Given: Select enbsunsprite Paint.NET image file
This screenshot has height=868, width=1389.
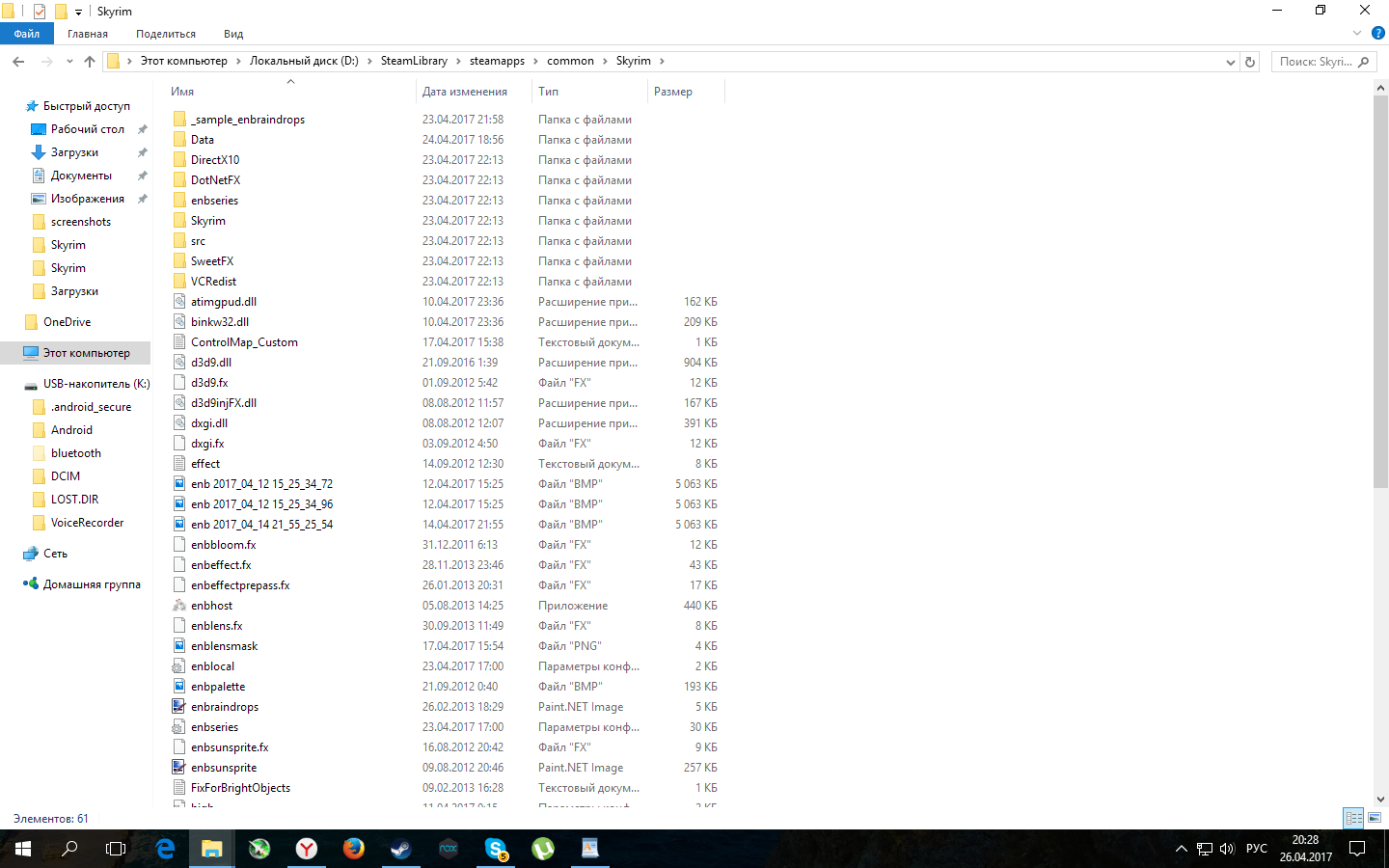Looking at the screenshot, I should (224, 768).
